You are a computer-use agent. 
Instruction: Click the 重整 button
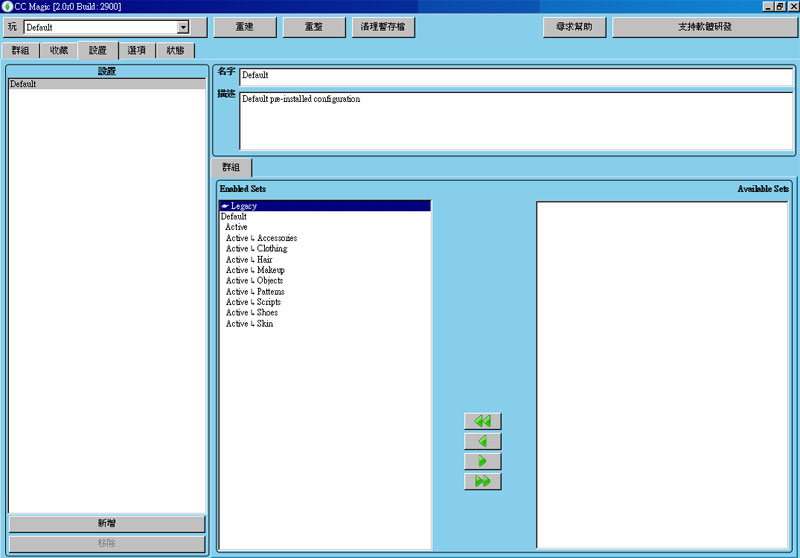pos(314,27)
